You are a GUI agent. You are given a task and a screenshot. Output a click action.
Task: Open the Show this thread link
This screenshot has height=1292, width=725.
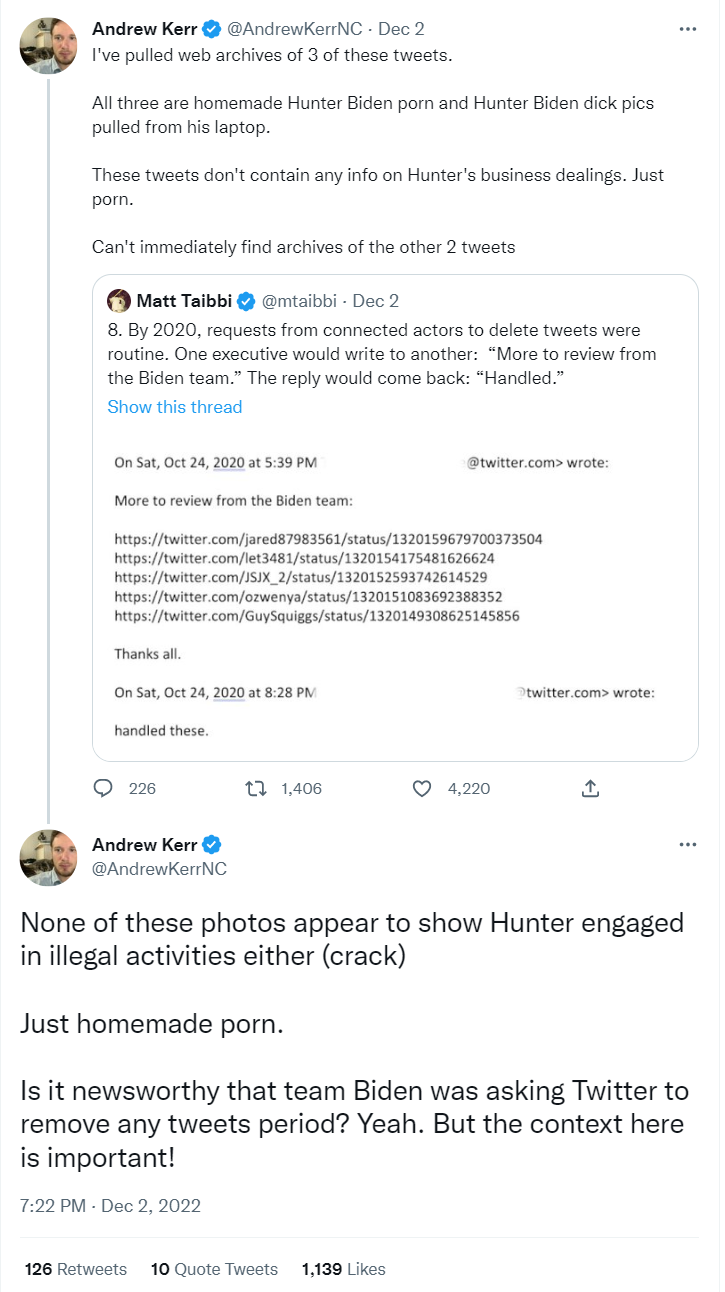tap(175, 407)
